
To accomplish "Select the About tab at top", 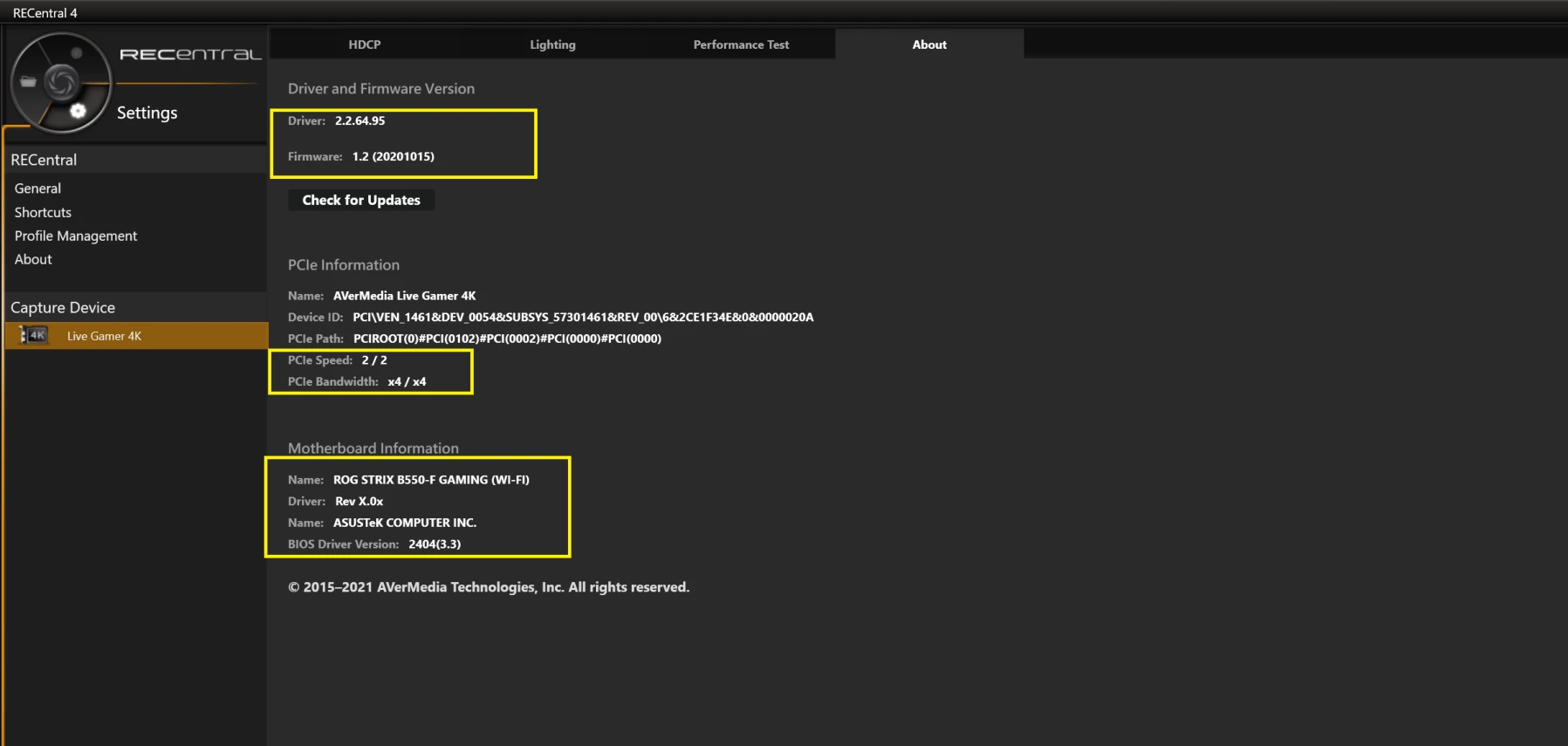I will 929,44.
